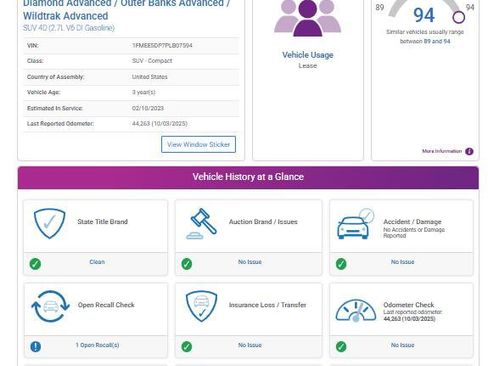Click Similar vehicles usually range text

(425, 37)
